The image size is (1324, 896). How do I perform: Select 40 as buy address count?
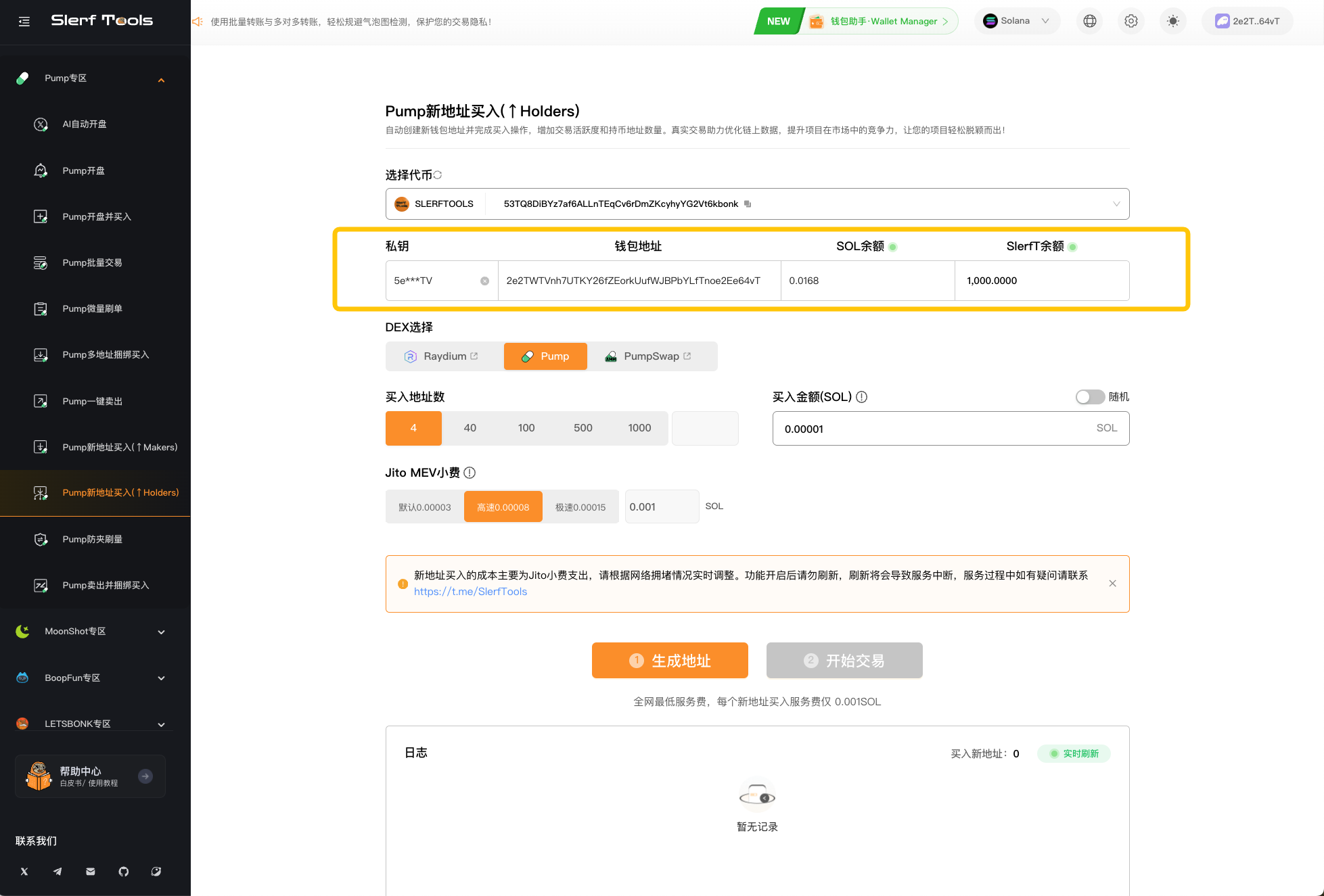click(x=470, y=428)
